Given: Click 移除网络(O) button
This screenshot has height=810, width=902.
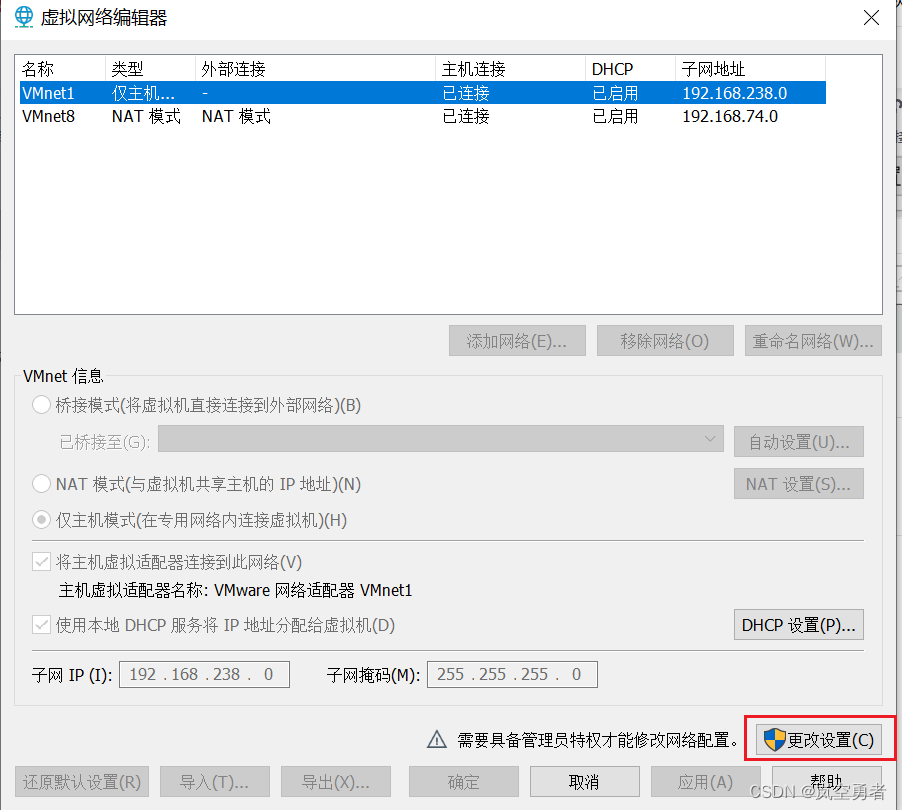Looking at the screenshot, I should (665, 341).
